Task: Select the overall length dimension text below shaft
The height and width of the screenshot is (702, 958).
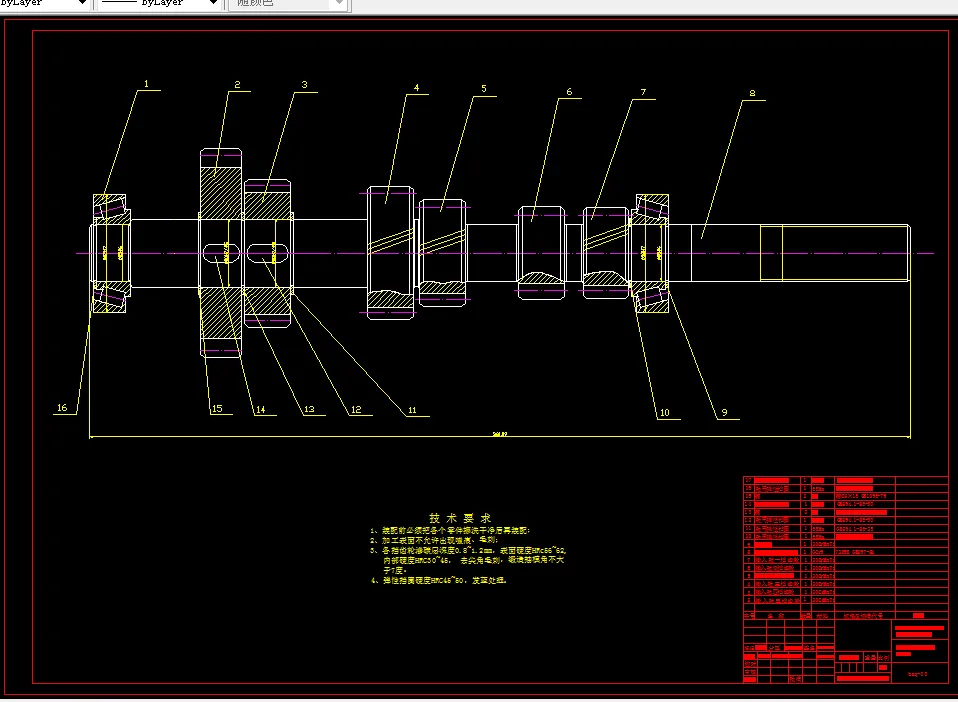Action: coord(500,434)
